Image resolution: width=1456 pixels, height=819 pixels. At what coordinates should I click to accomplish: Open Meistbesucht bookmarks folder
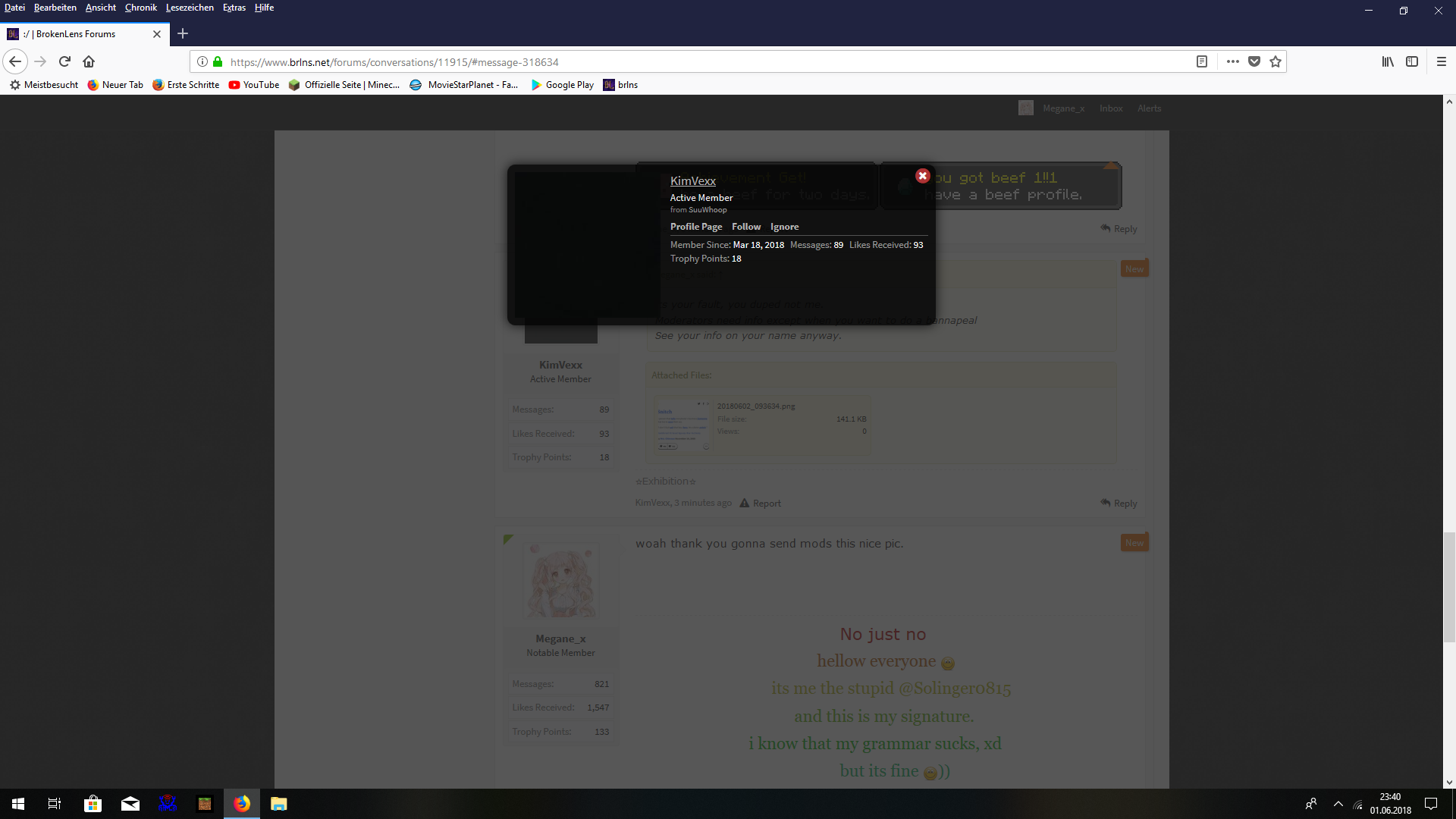[x=44, y=85]
